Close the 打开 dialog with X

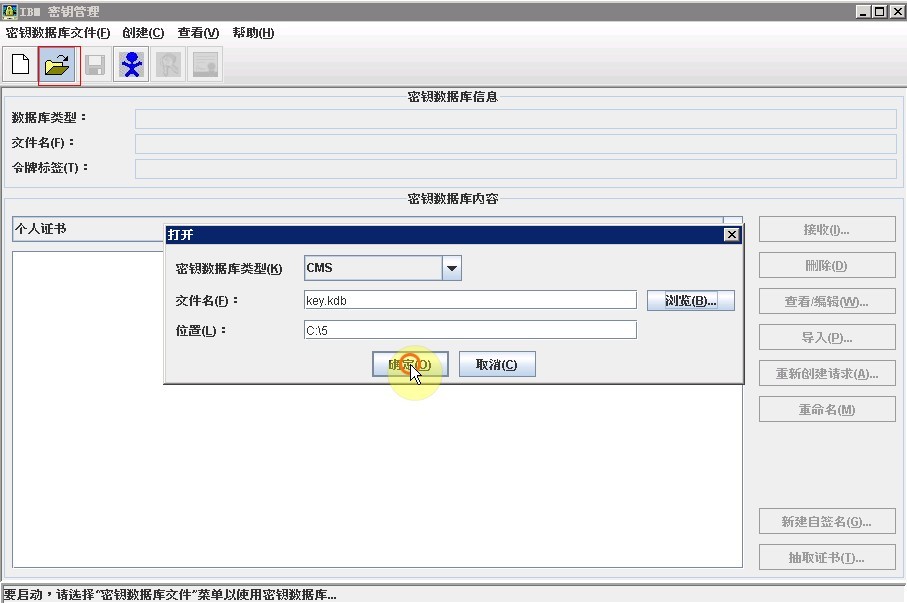(731, 234)
